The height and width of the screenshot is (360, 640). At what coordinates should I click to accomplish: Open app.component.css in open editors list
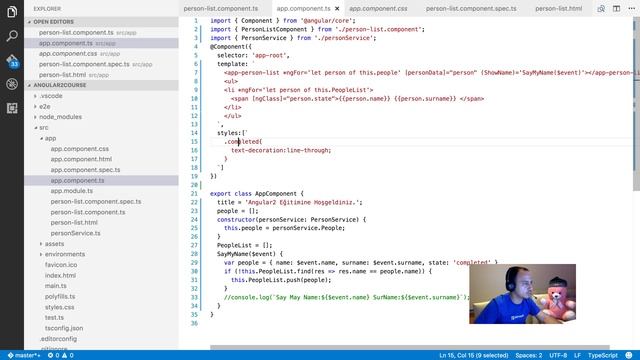pos(101,53)
